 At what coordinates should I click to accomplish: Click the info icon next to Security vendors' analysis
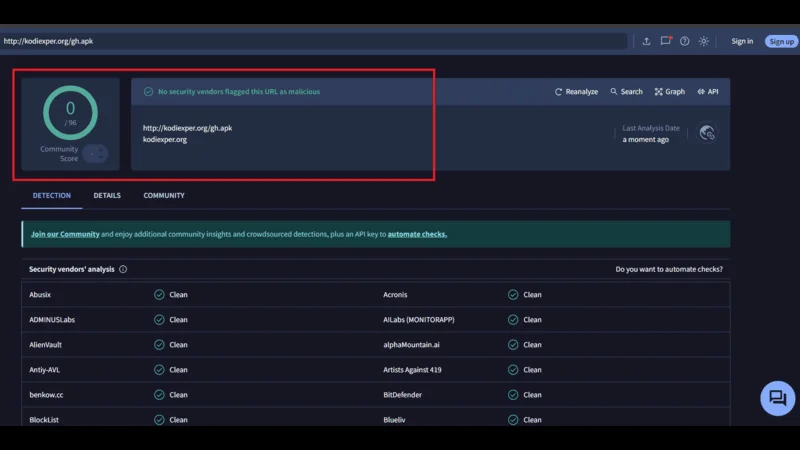coord(123,269)
